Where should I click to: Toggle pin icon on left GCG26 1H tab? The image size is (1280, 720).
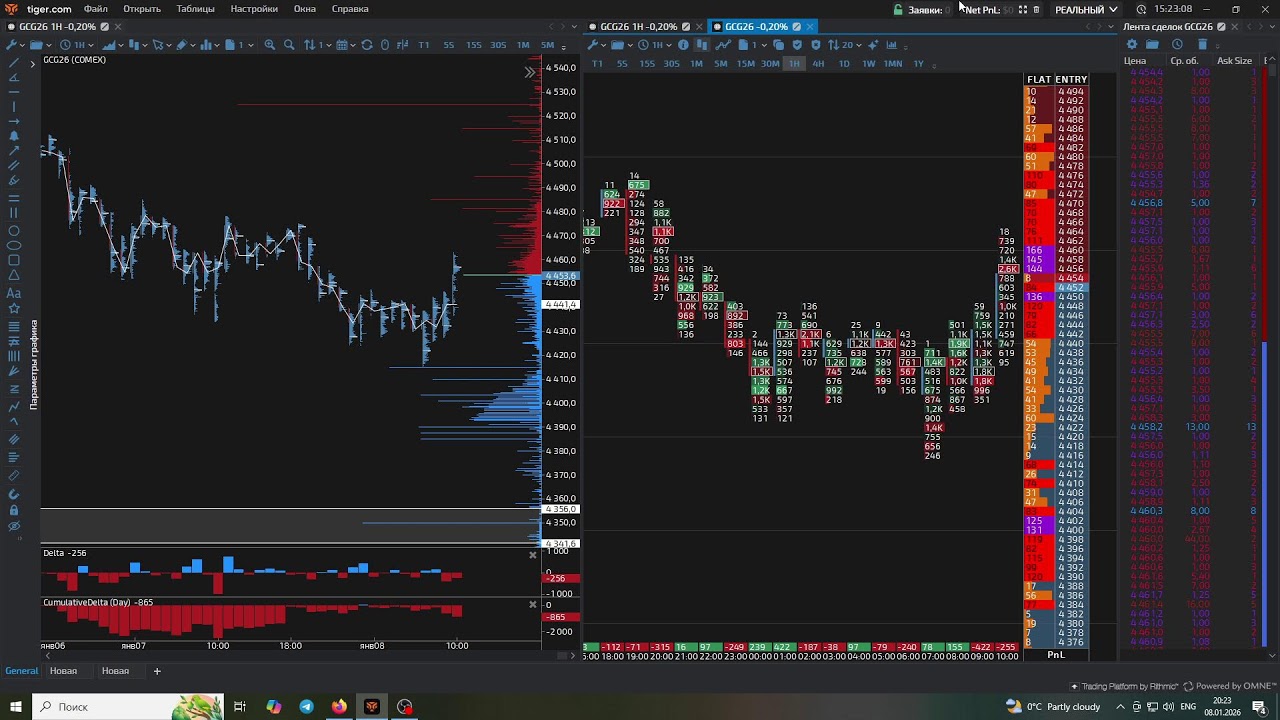[104, 26]
